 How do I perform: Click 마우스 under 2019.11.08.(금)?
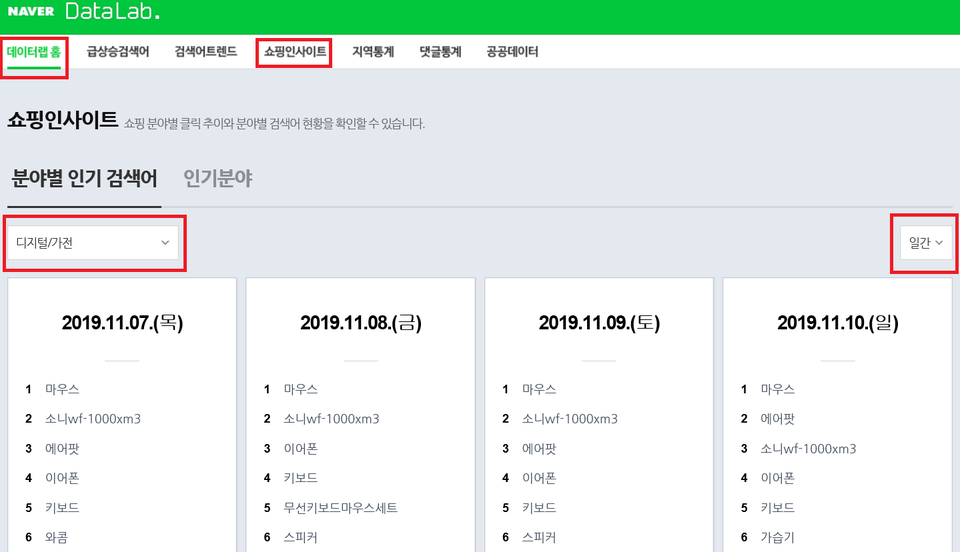coord(301,389)
